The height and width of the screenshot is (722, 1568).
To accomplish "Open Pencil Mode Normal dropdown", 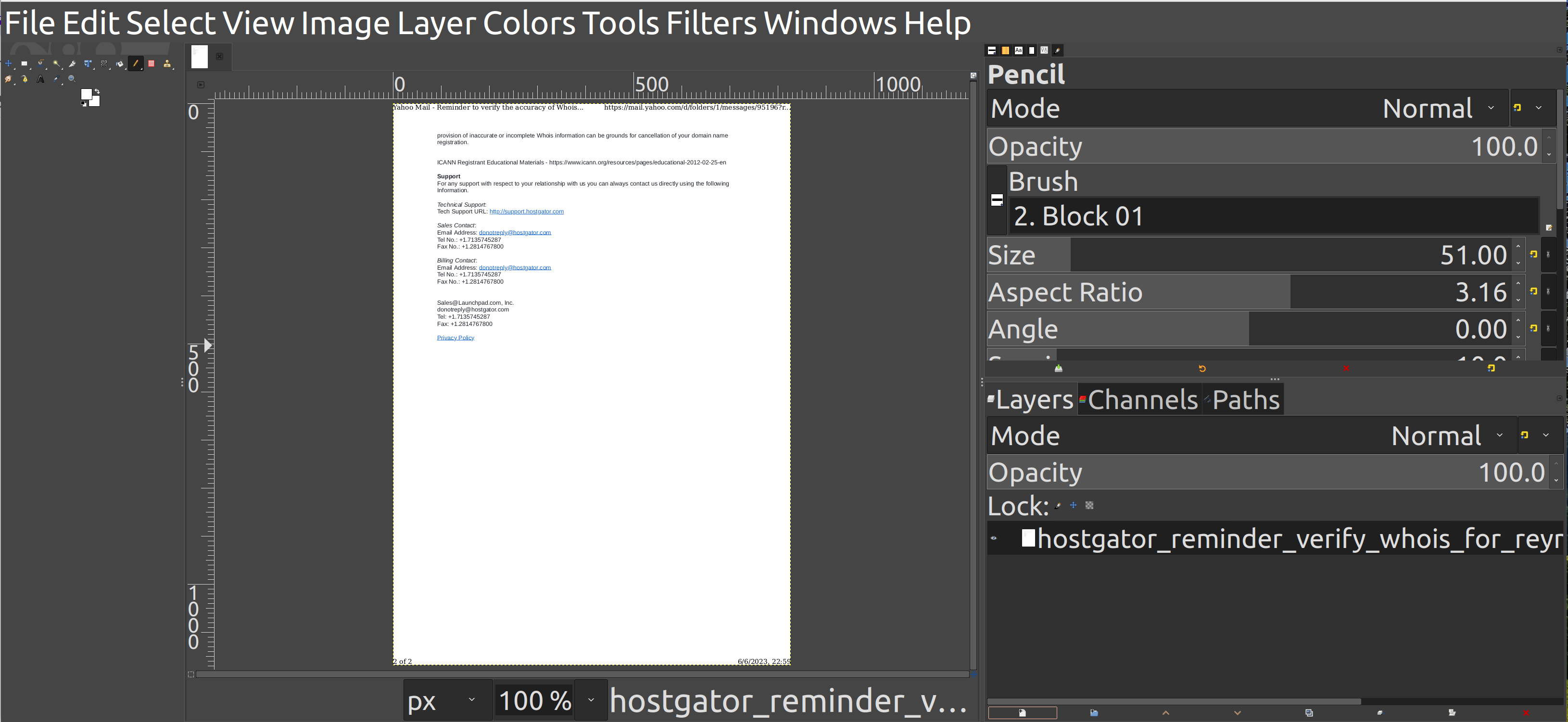I will (1437, 108).
